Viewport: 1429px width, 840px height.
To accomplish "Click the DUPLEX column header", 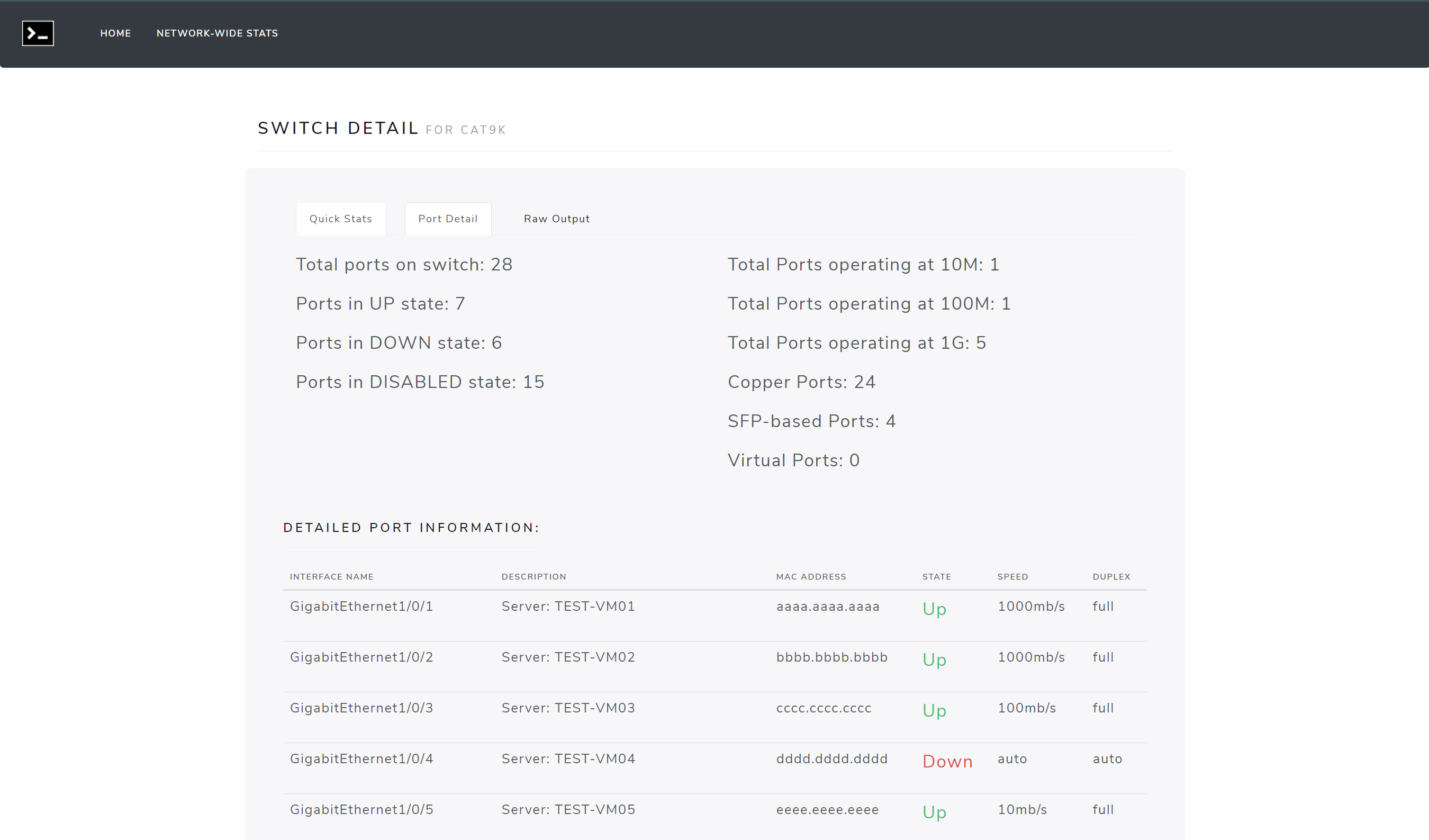I will (1111, 577).
